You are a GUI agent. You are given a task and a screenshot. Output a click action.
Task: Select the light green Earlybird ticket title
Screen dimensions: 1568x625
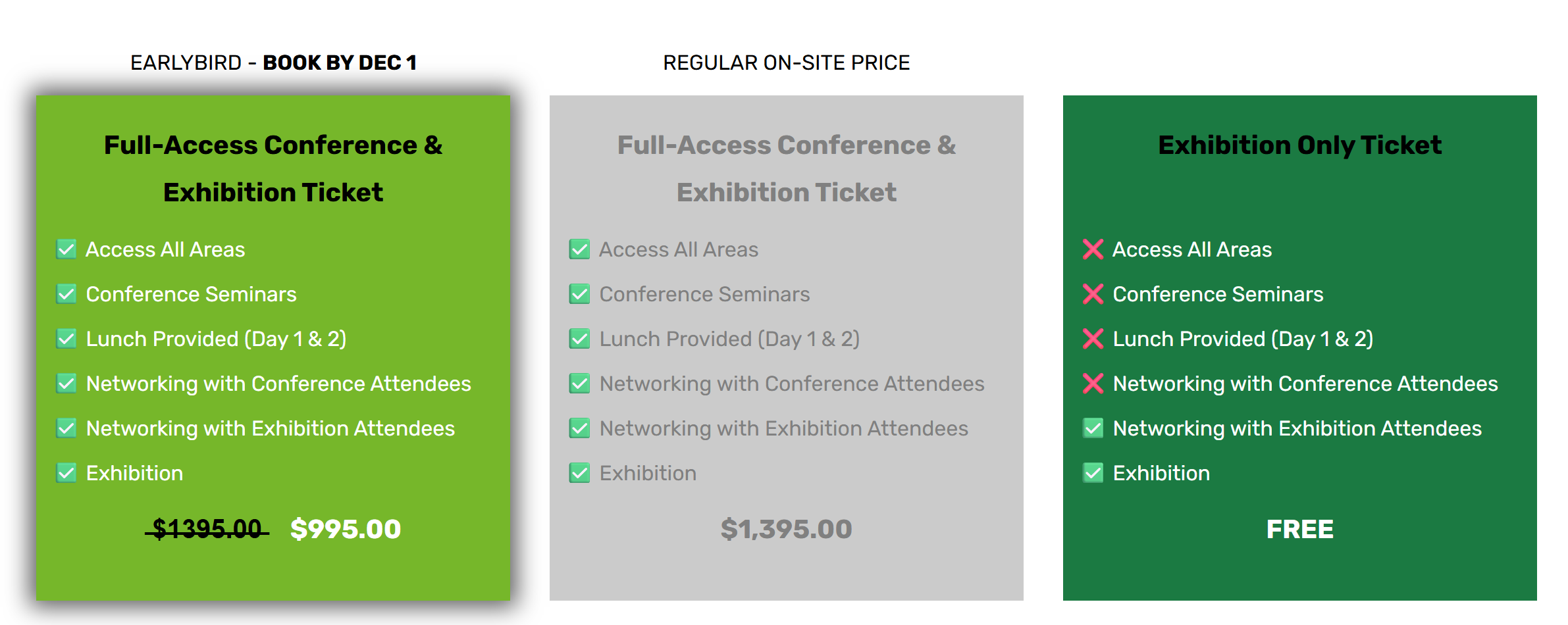coord(273,168)
